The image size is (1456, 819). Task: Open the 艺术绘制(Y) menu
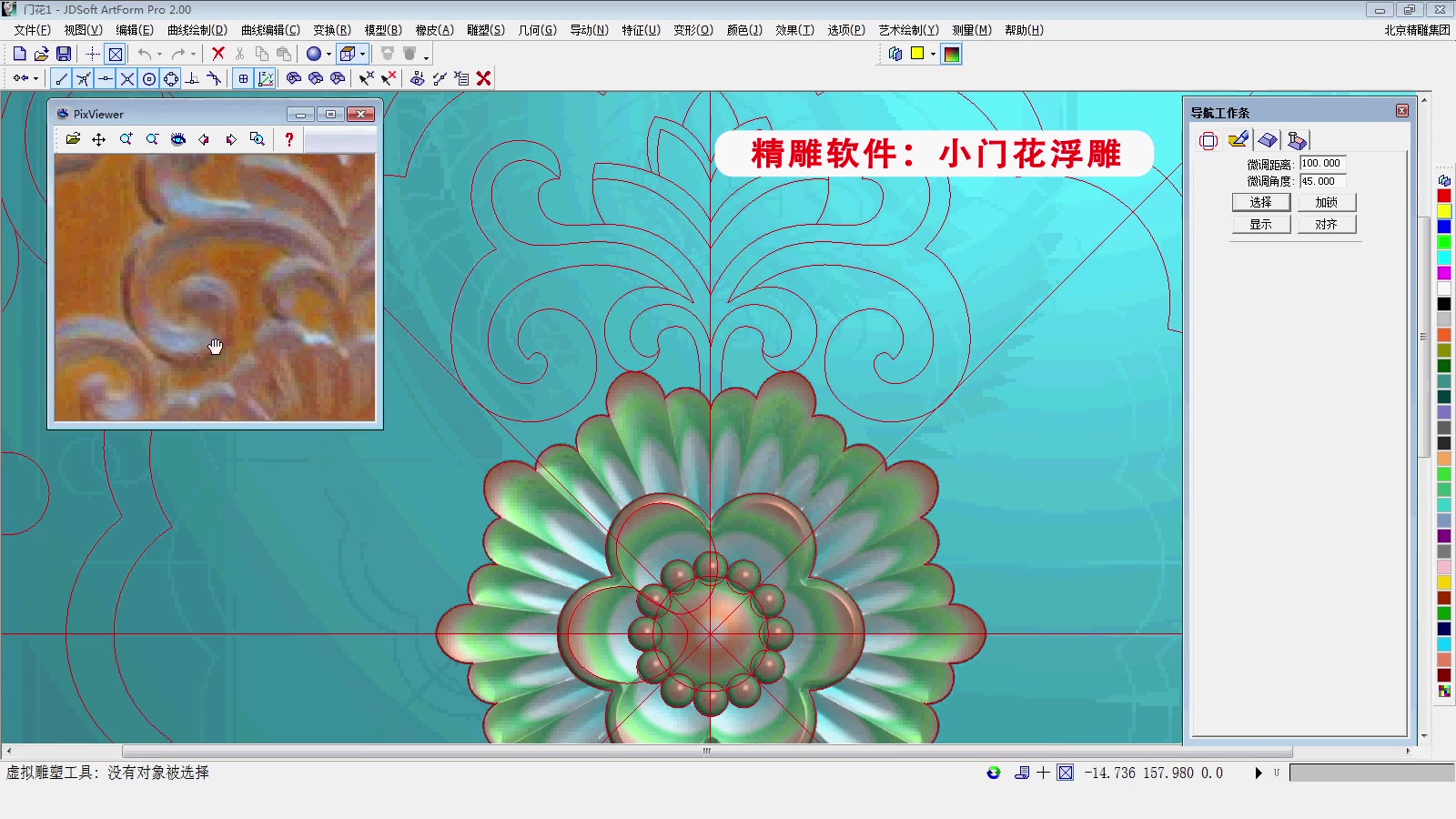[x=908, y=30]
